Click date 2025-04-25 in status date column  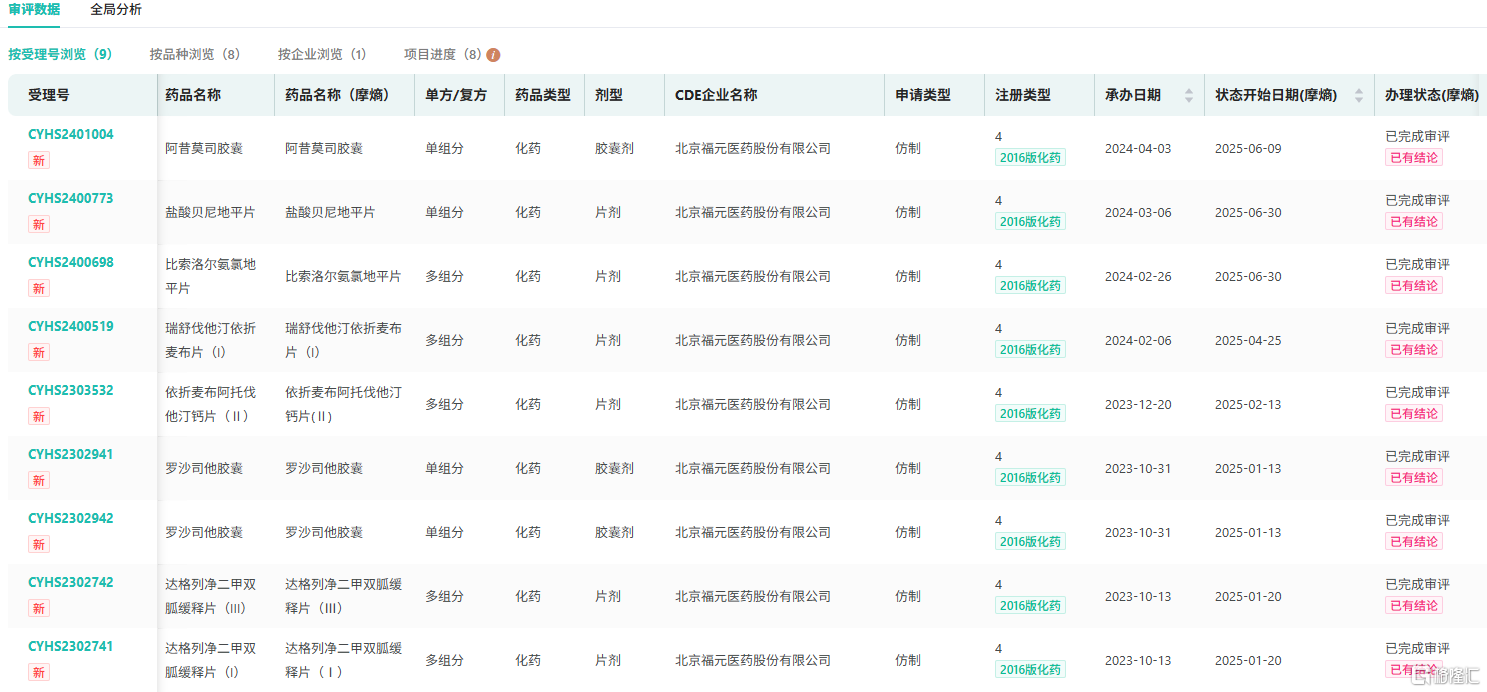[1248, 340]
